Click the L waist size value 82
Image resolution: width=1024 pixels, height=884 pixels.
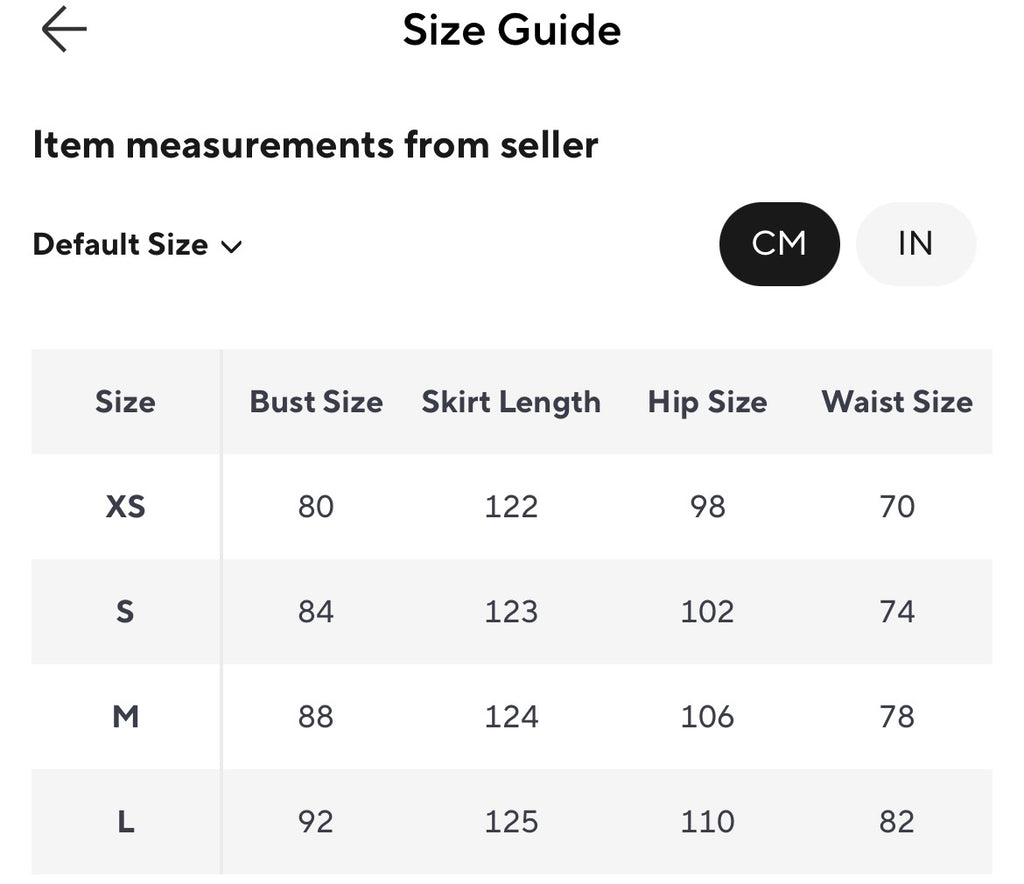tap(897, 822)
